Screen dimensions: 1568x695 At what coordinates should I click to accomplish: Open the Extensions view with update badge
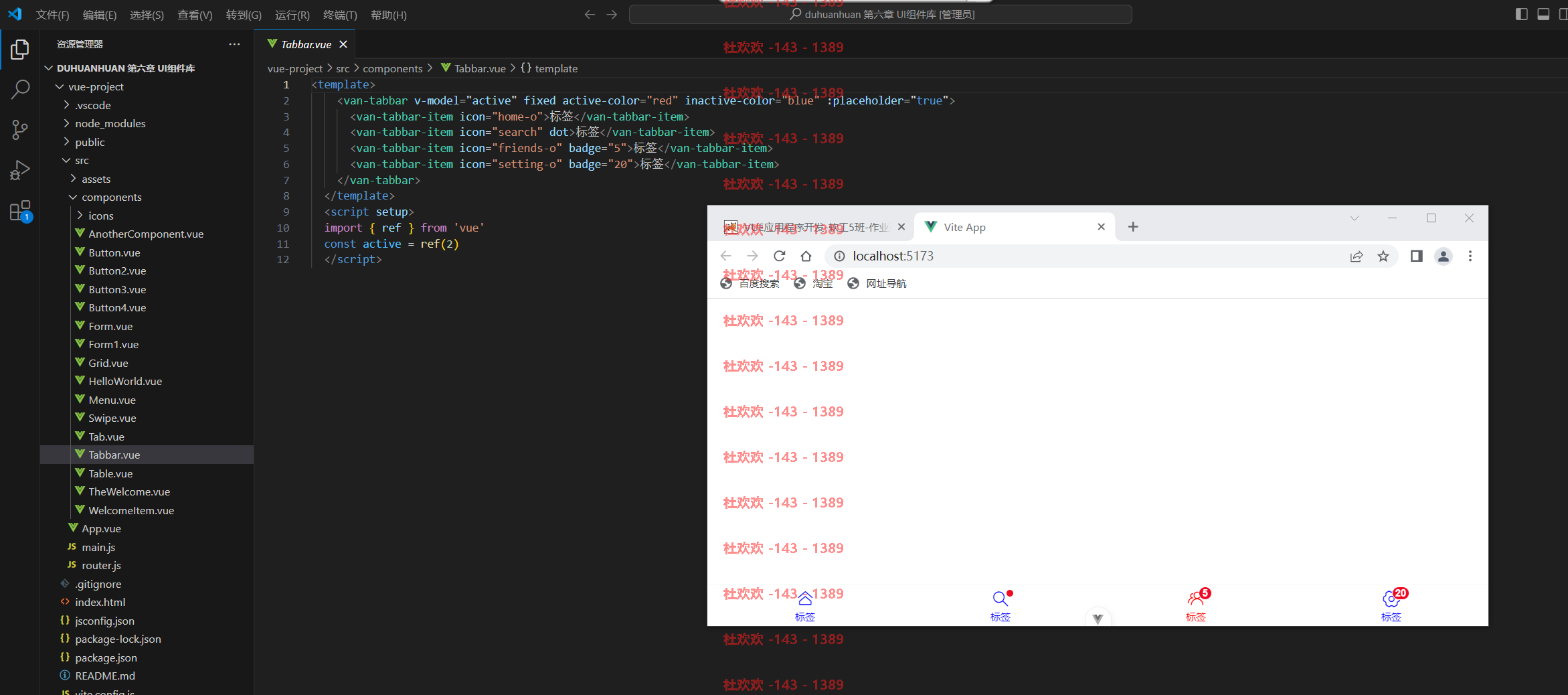(x=20, y=211)
